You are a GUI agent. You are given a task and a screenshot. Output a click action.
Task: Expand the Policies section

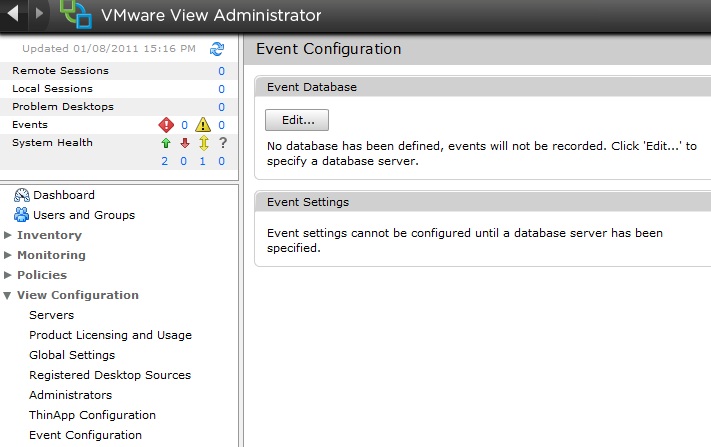coord(7,275)
